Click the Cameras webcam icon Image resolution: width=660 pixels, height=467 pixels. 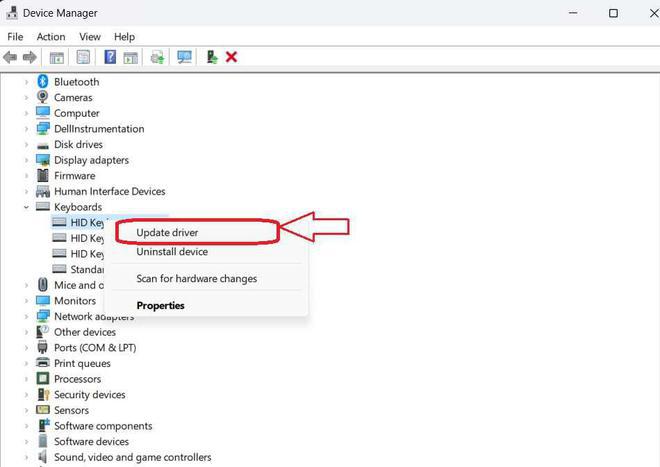(43, 97)
